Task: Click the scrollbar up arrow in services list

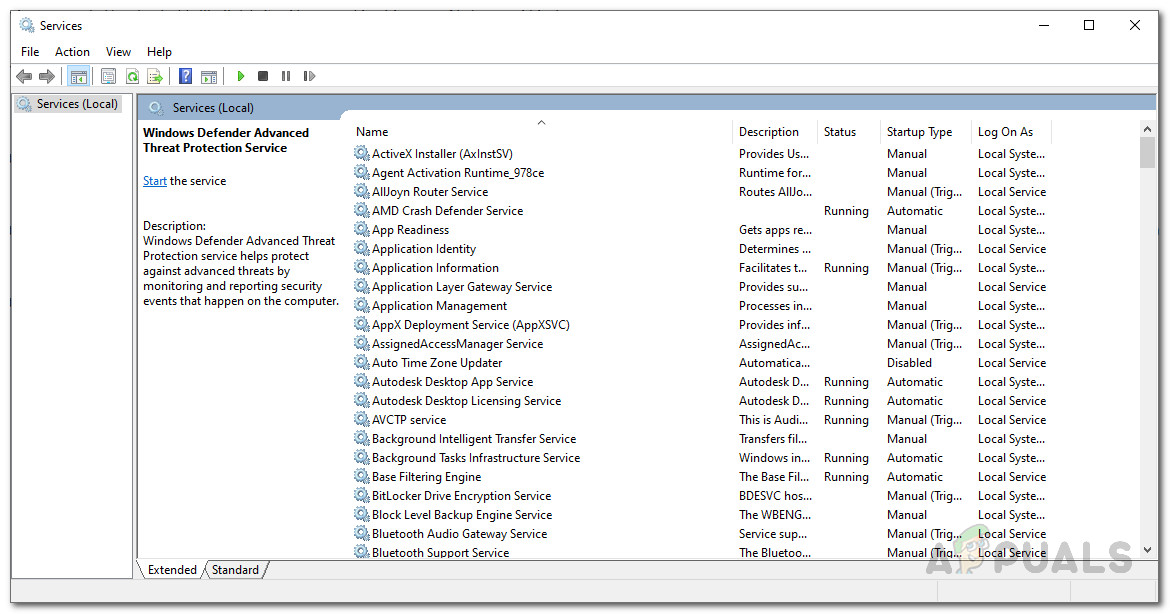Action: point(1147,129)
